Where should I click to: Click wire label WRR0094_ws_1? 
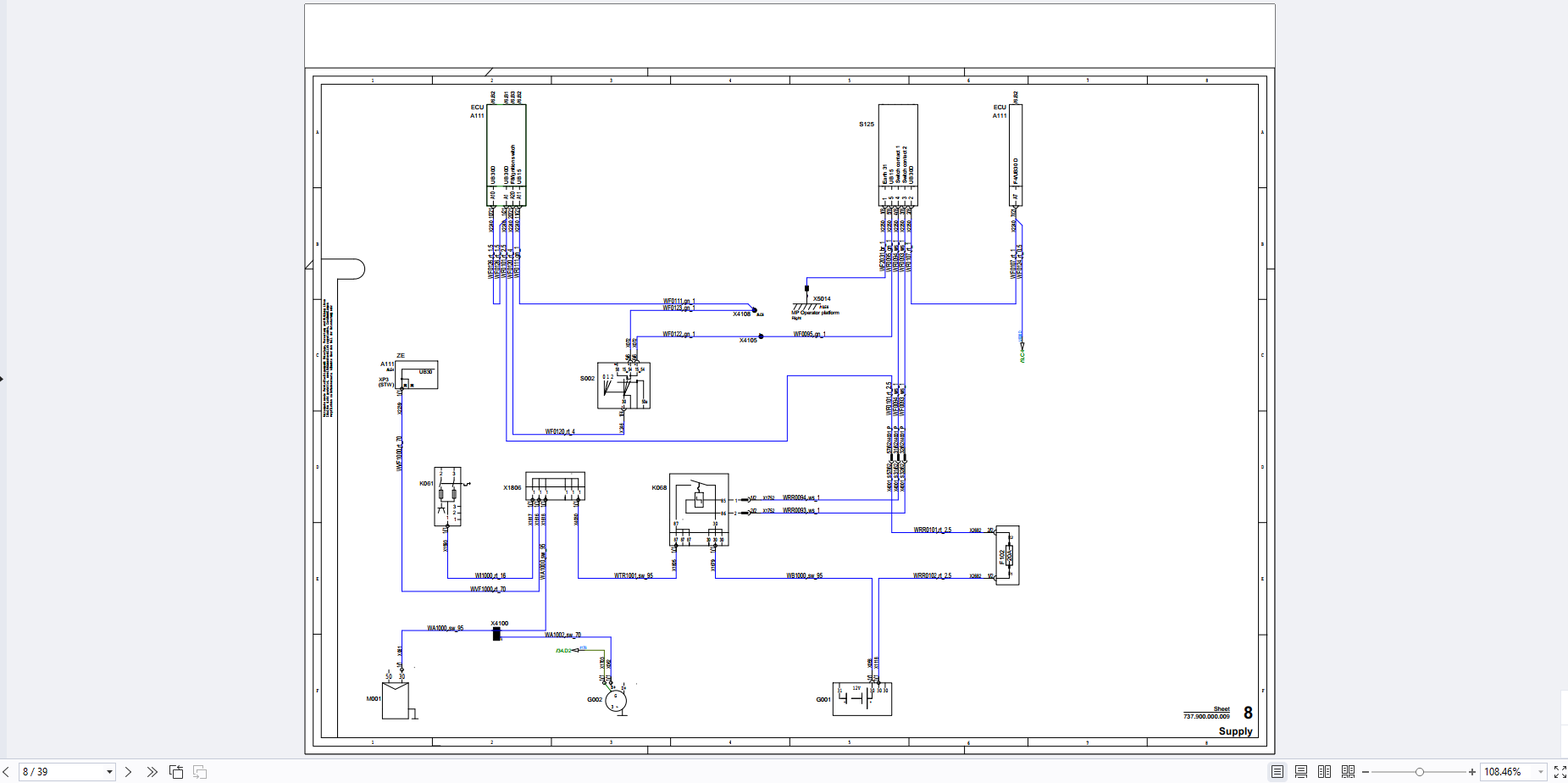click(x=801, y=498)
